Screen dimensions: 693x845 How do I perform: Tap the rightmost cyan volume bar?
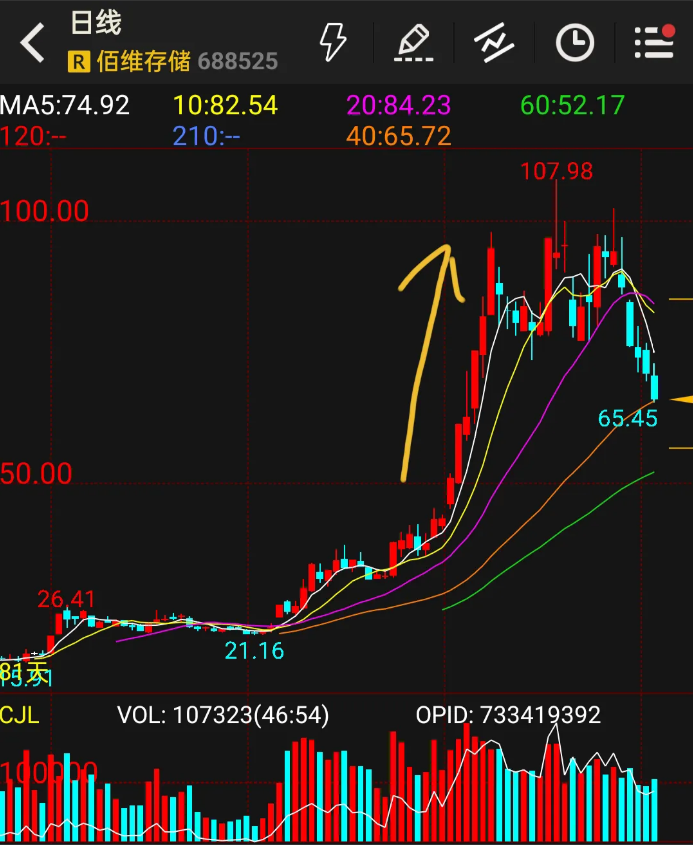[655, 810]
